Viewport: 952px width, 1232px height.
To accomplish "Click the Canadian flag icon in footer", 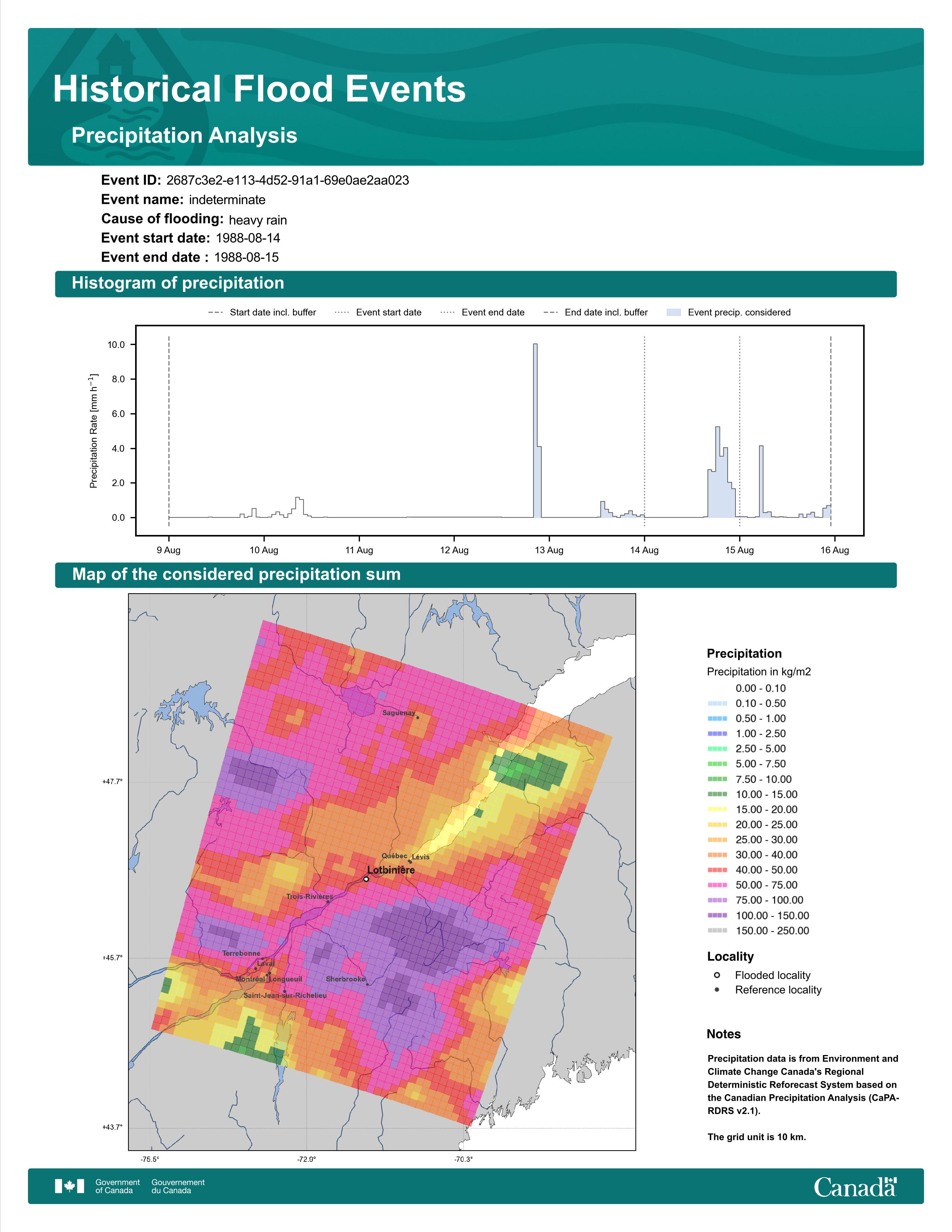I will (x=69, y=1186).
